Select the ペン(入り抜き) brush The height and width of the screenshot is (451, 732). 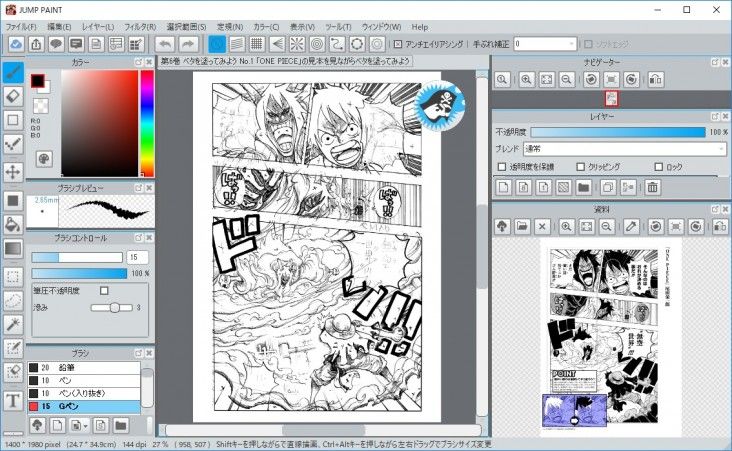(x=84, y=393)
